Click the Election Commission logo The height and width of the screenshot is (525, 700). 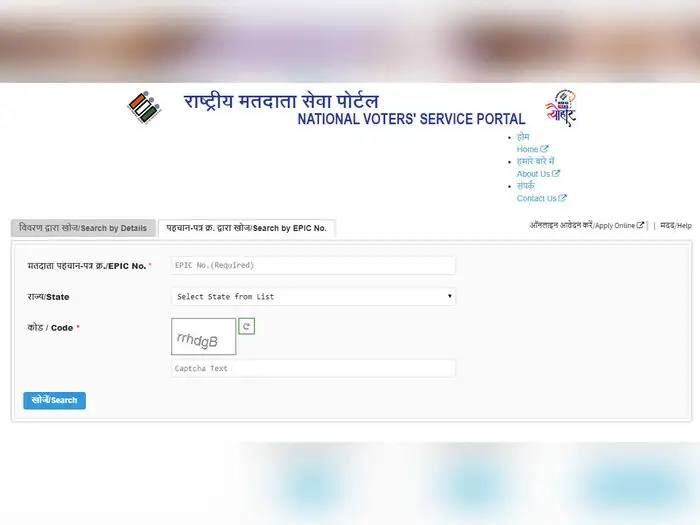[144, 107]
